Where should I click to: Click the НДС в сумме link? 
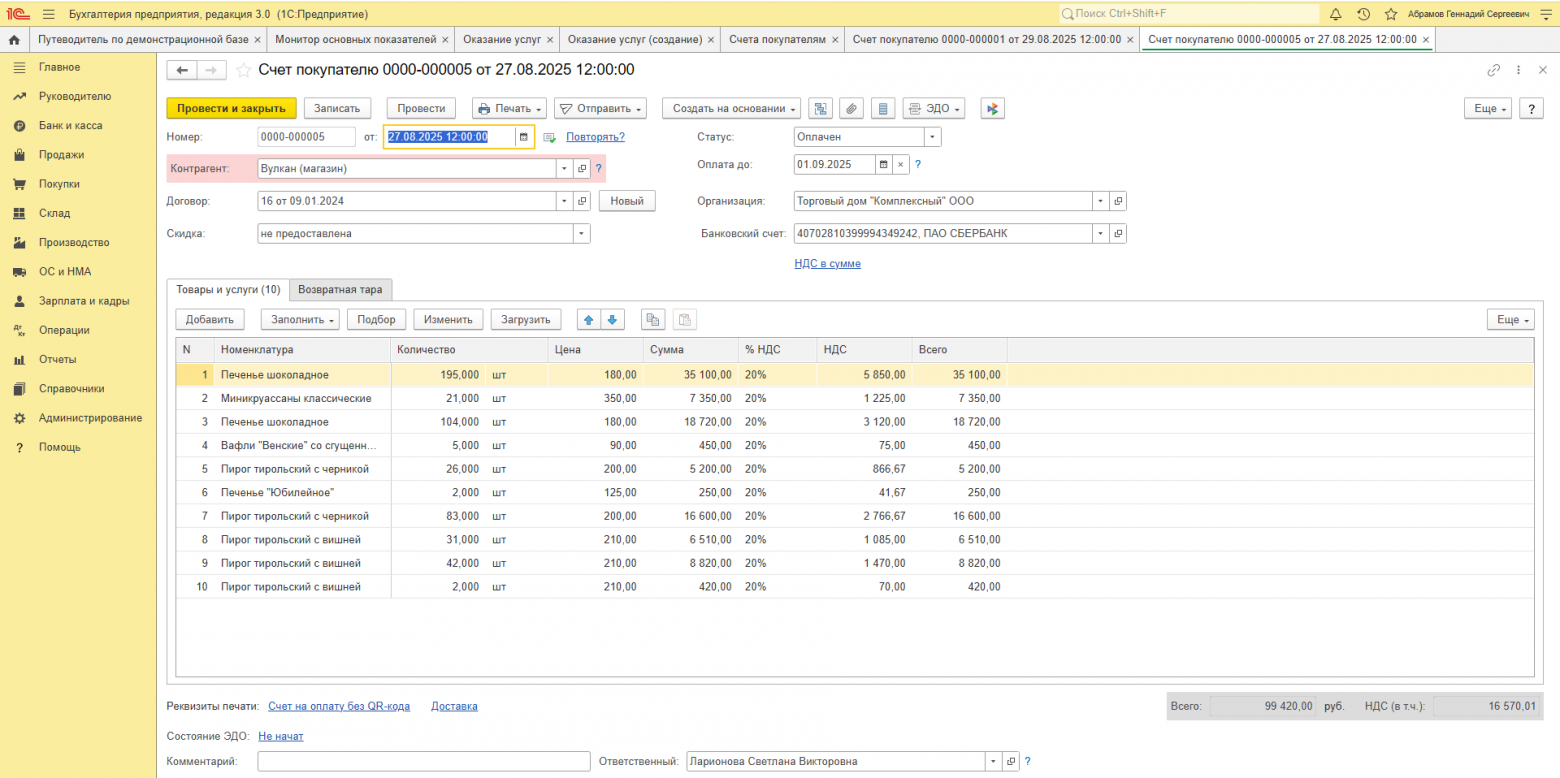pyautogui.click(x=827, y=264)
